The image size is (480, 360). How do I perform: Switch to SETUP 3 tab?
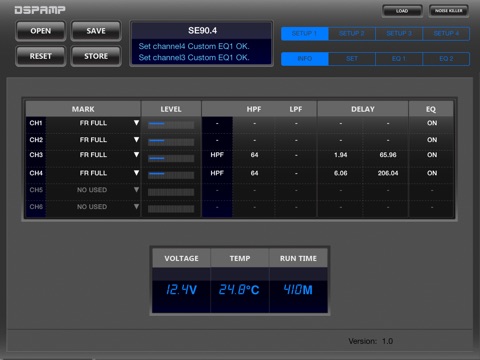[399, 34]
